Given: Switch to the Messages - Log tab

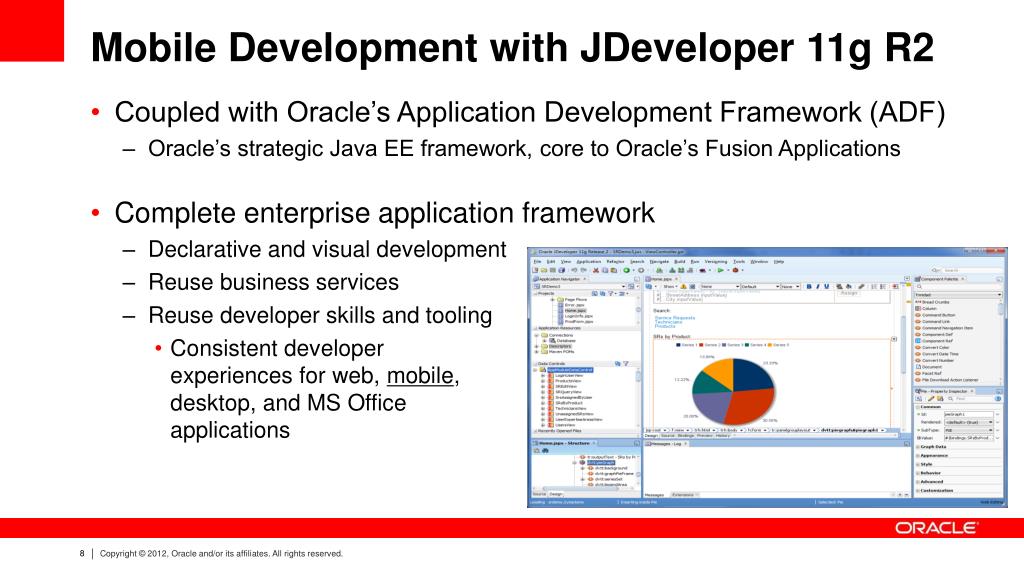Looking at the screenshot, I should tap(665, 443).
